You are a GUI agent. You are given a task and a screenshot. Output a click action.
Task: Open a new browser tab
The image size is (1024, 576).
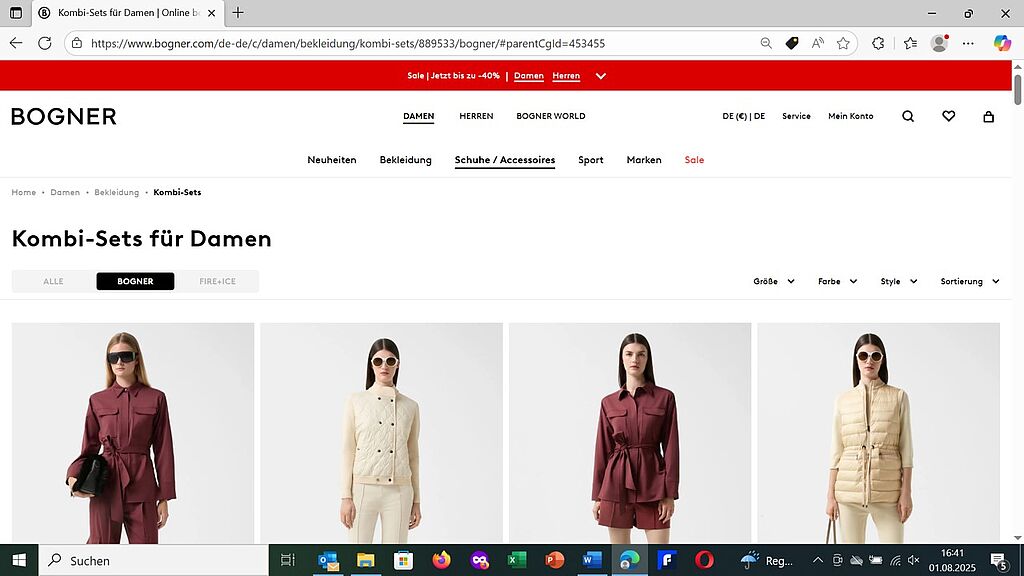pyautogui.click(x=238, y=12)
